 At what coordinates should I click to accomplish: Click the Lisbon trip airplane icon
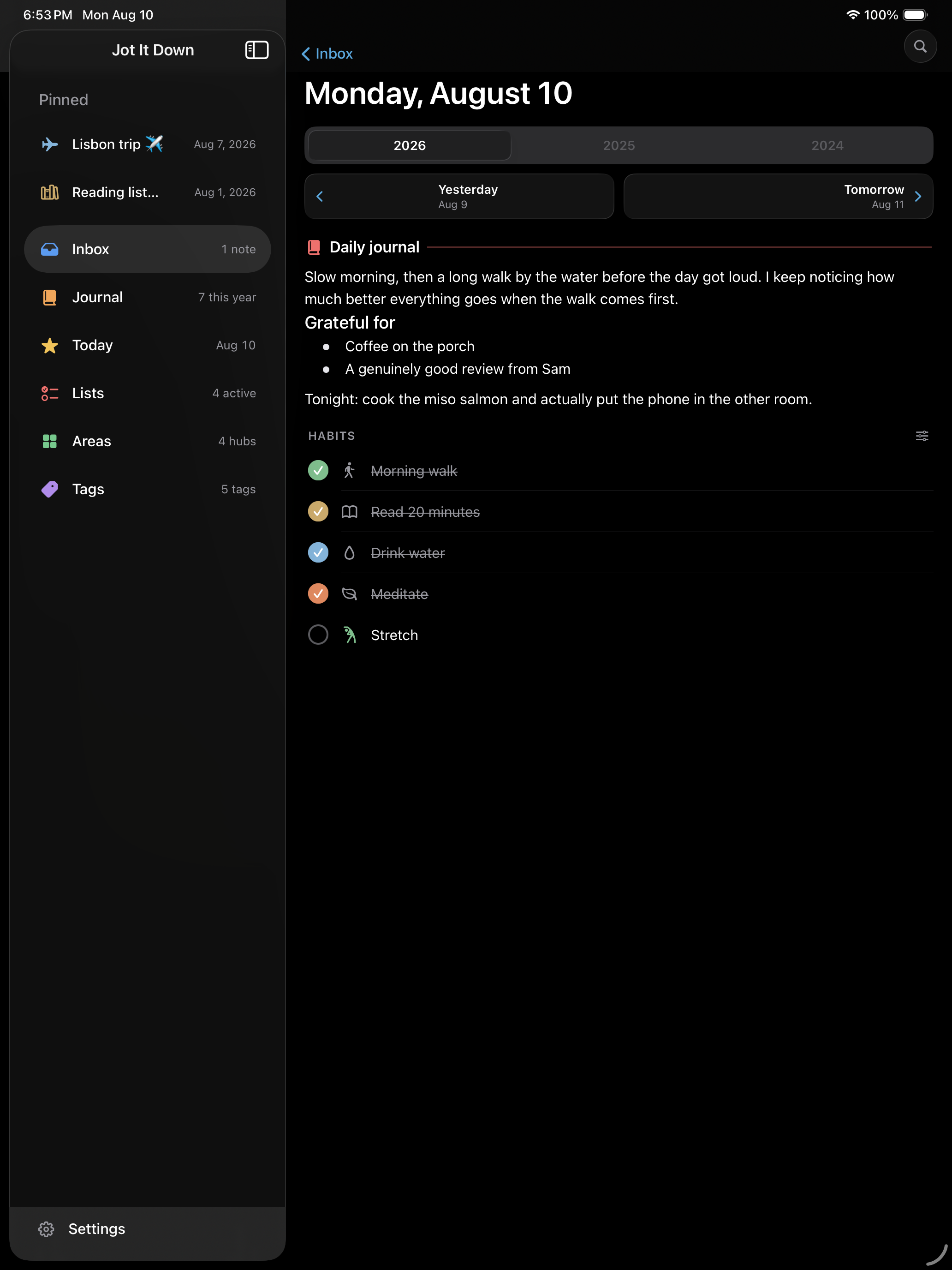tap(50, 144)
